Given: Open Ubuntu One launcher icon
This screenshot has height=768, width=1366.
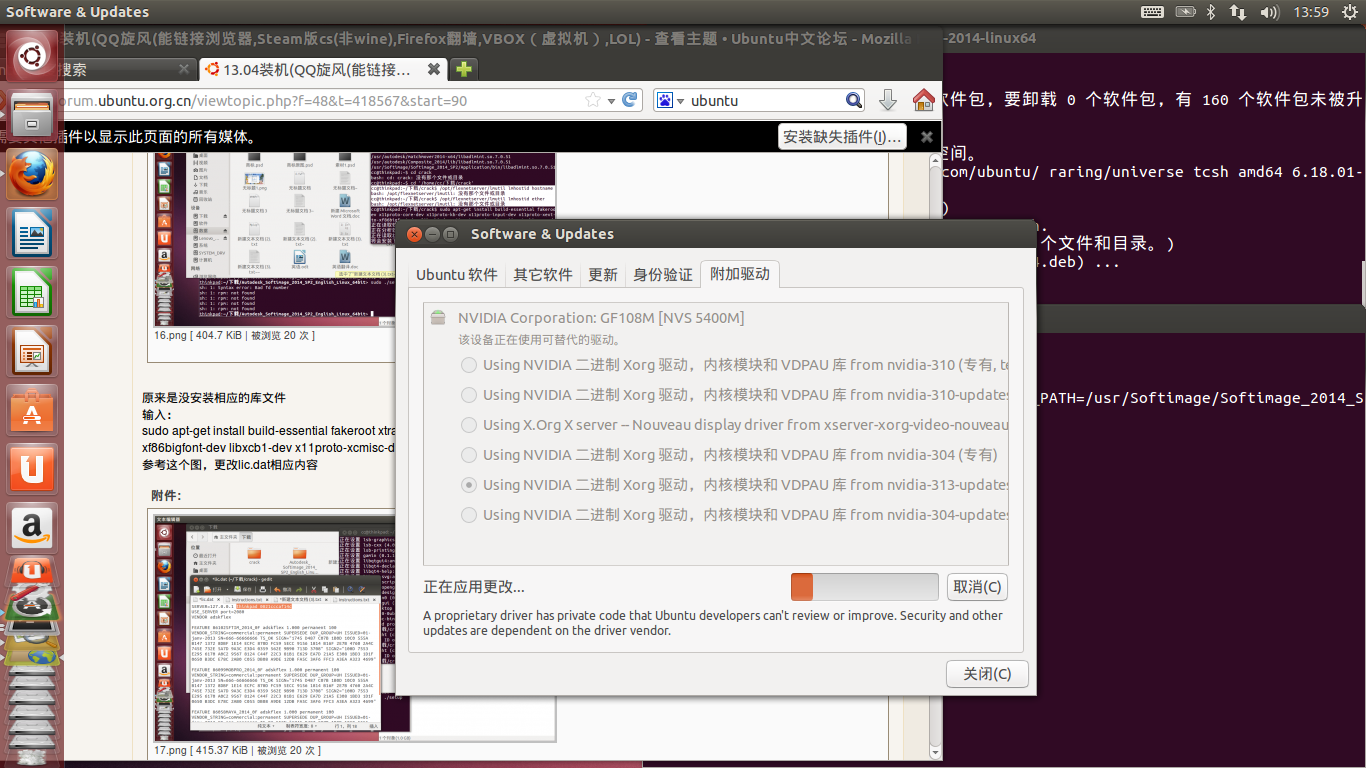Looking at the screenshot, I should (32, 468).
